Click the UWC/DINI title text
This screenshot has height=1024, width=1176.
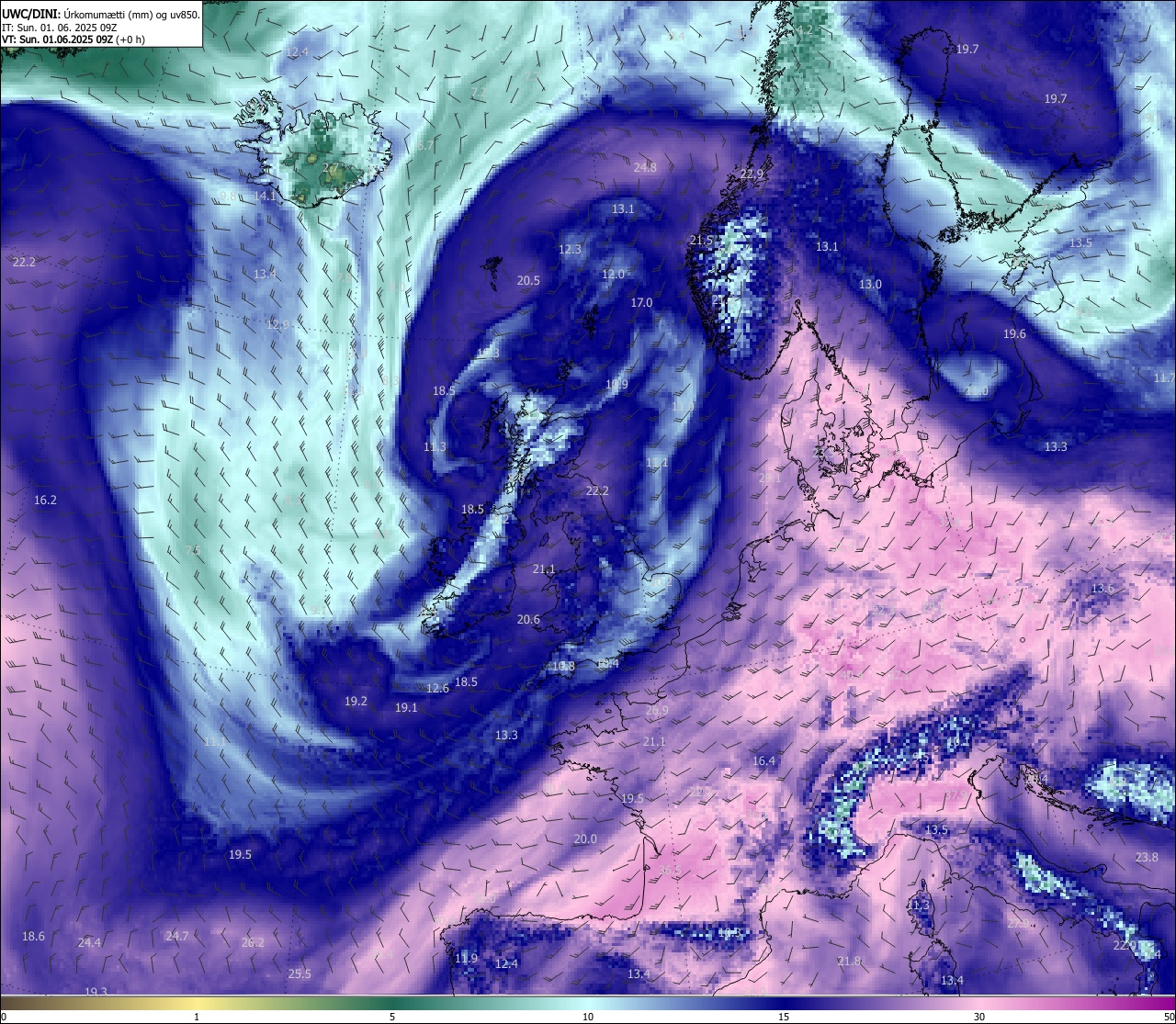pos(31,14)
